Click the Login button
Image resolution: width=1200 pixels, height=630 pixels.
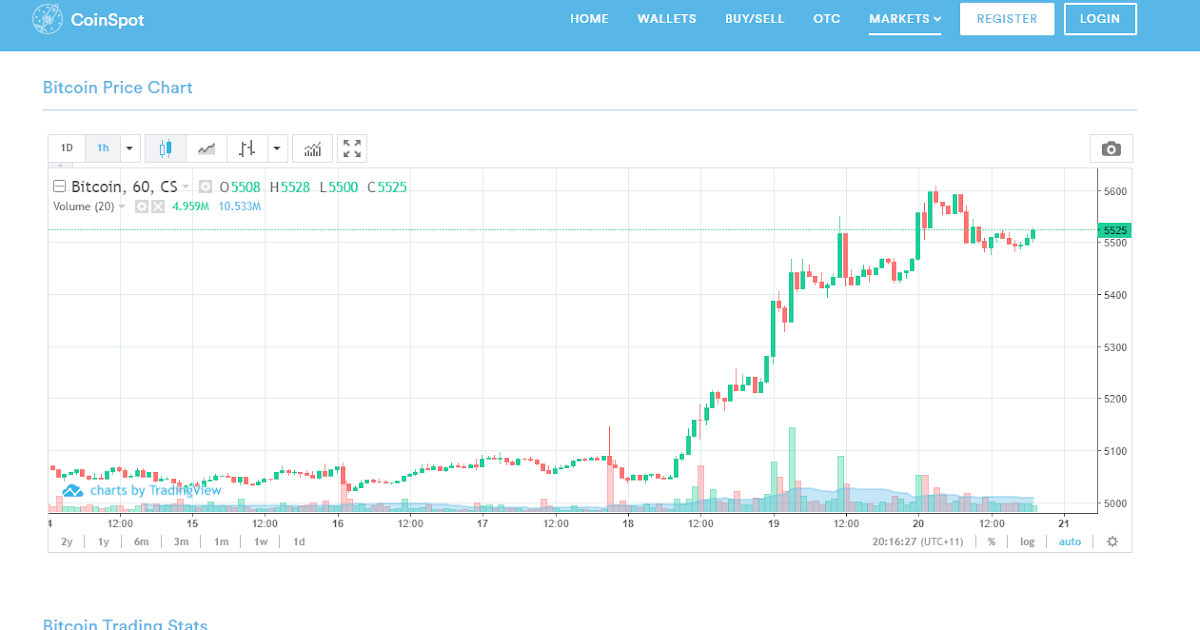pos(1100,19)
